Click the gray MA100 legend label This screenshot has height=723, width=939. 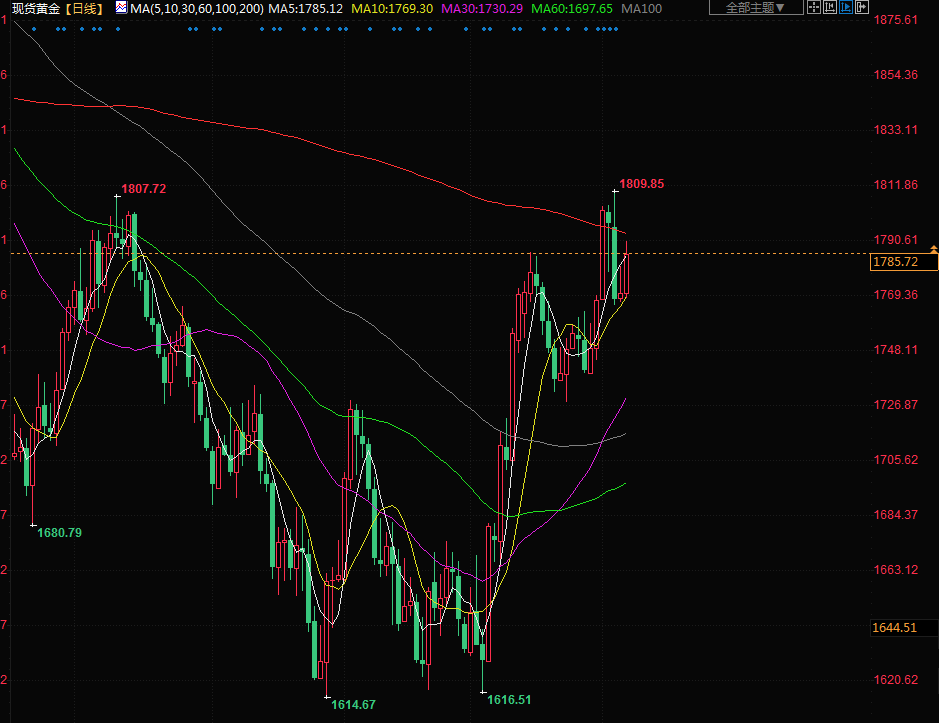point(641,8)
